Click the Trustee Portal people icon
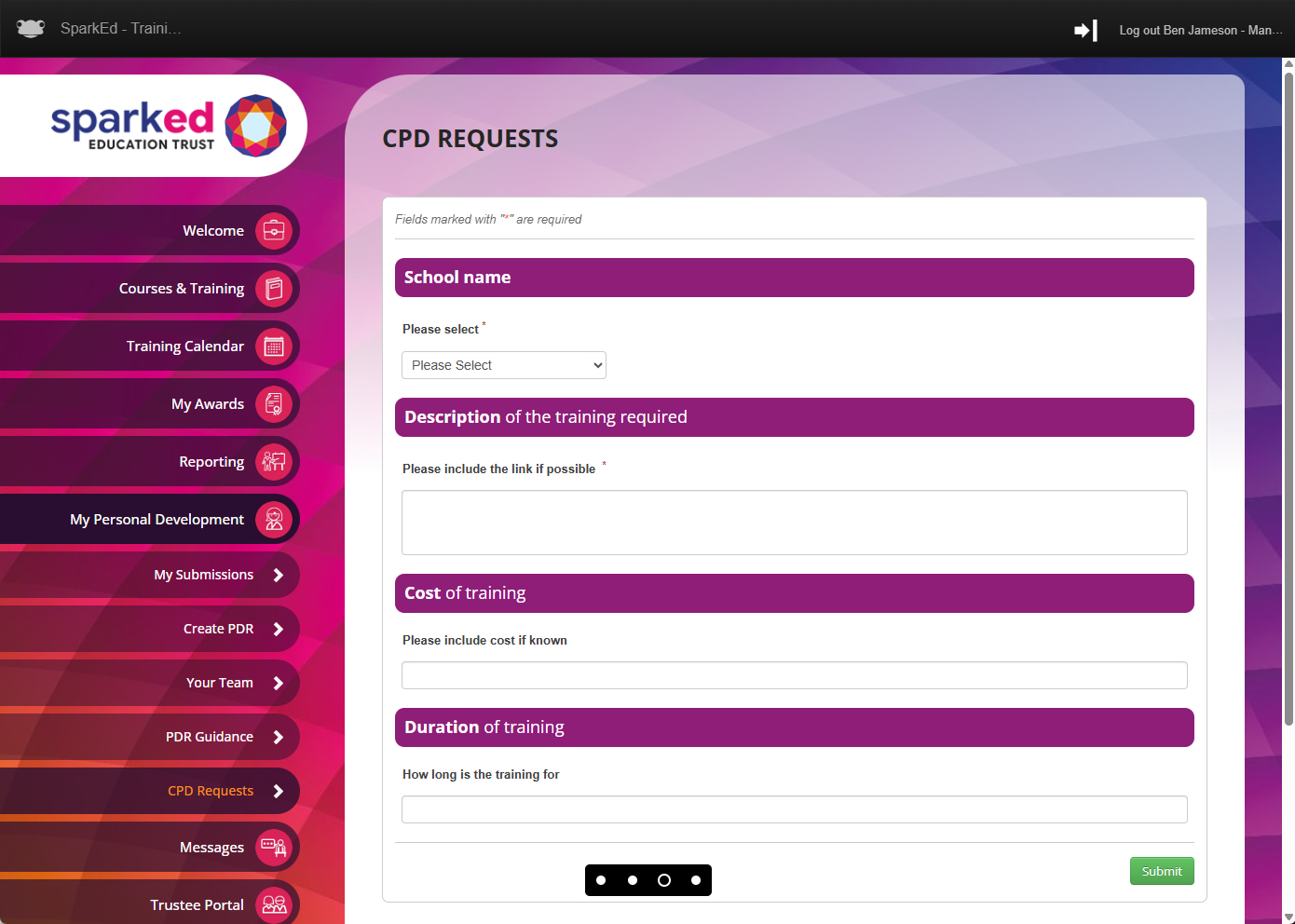 [274, 904]
